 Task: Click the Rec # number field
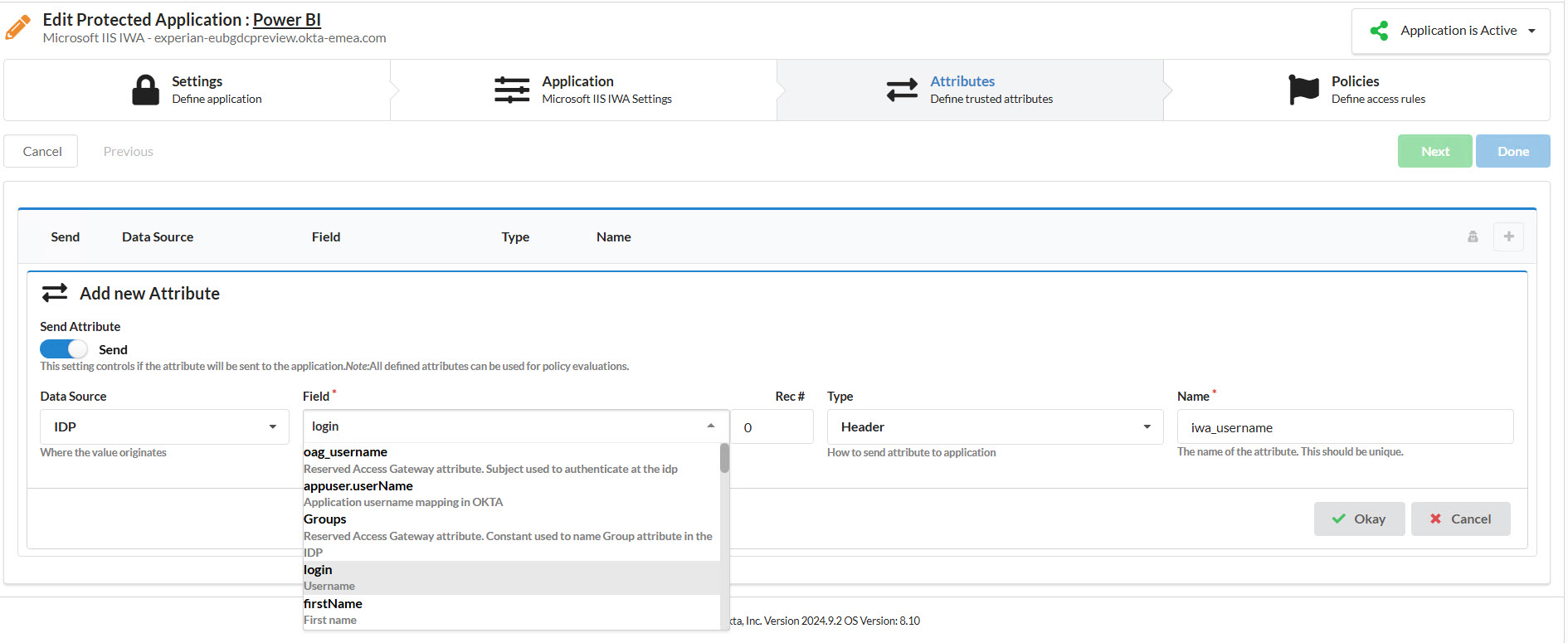pos(772,427)
